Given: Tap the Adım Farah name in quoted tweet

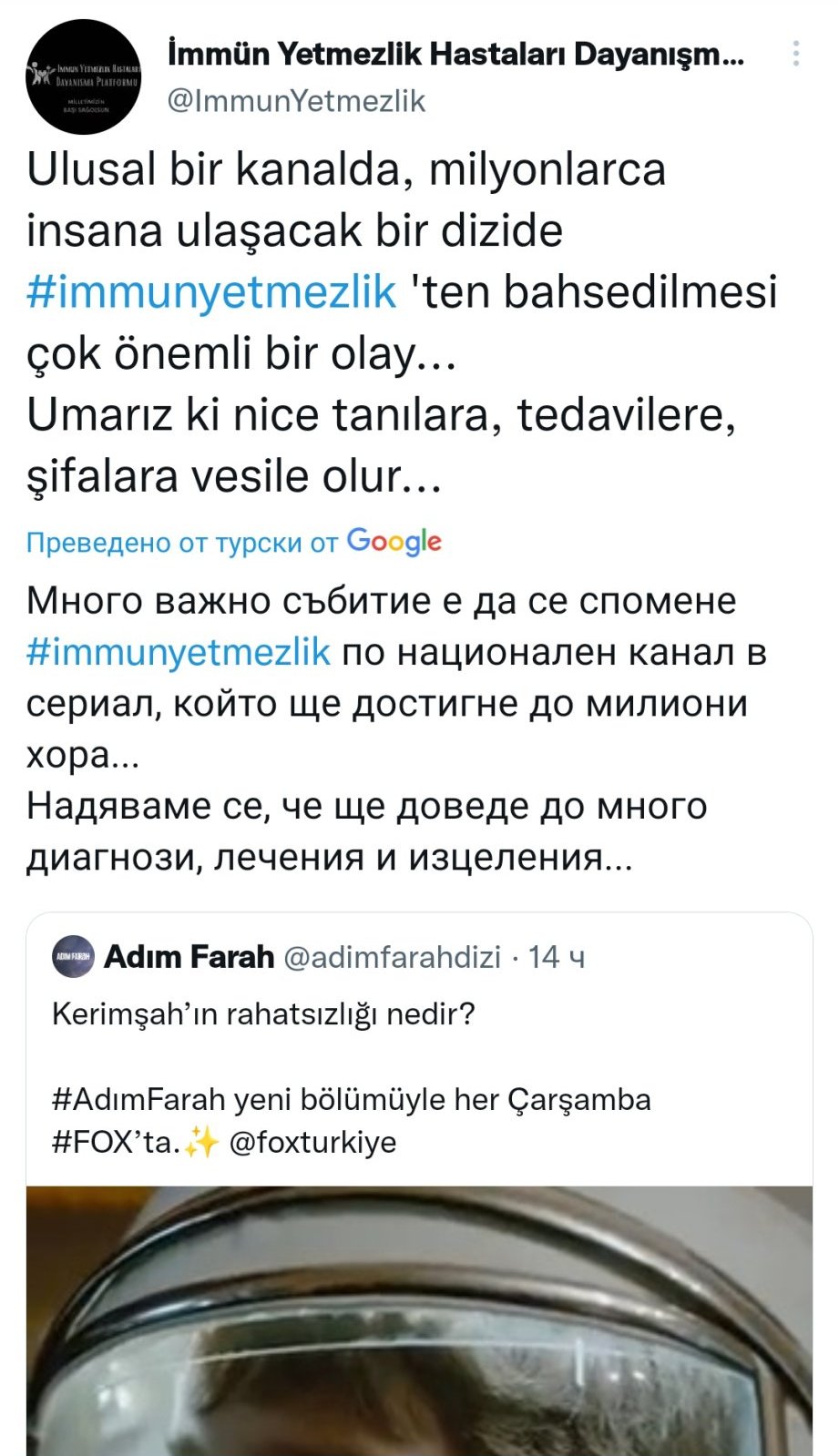Looking at the screenshot, I should pyautogui.click(x=189, y=957).
